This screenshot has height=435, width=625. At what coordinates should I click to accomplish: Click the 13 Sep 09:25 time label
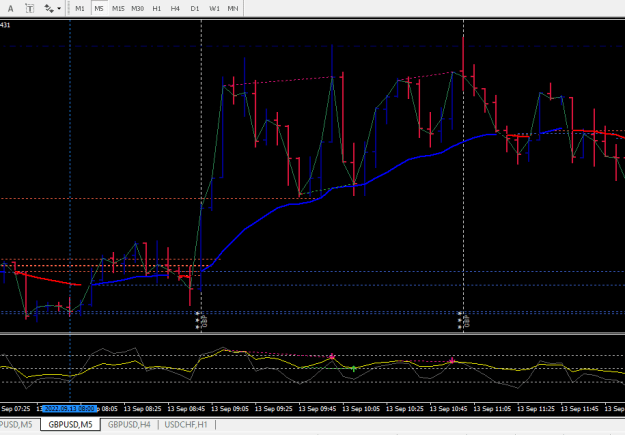pos(273,409)
